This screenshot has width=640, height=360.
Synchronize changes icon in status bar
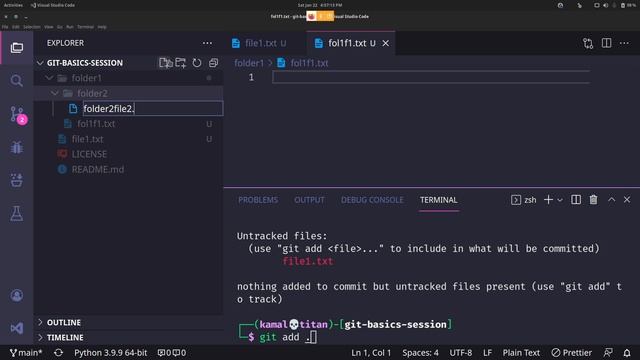pyautogui.click(x=58, y=353)
